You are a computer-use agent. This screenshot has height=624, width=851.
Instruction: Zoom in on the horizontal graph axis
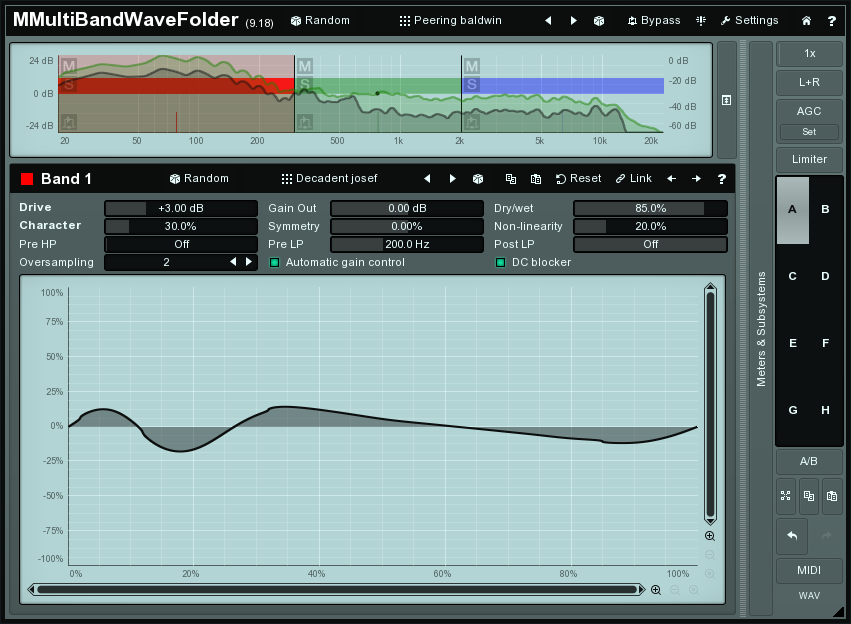pyautogui.click(x=656, y=590)
